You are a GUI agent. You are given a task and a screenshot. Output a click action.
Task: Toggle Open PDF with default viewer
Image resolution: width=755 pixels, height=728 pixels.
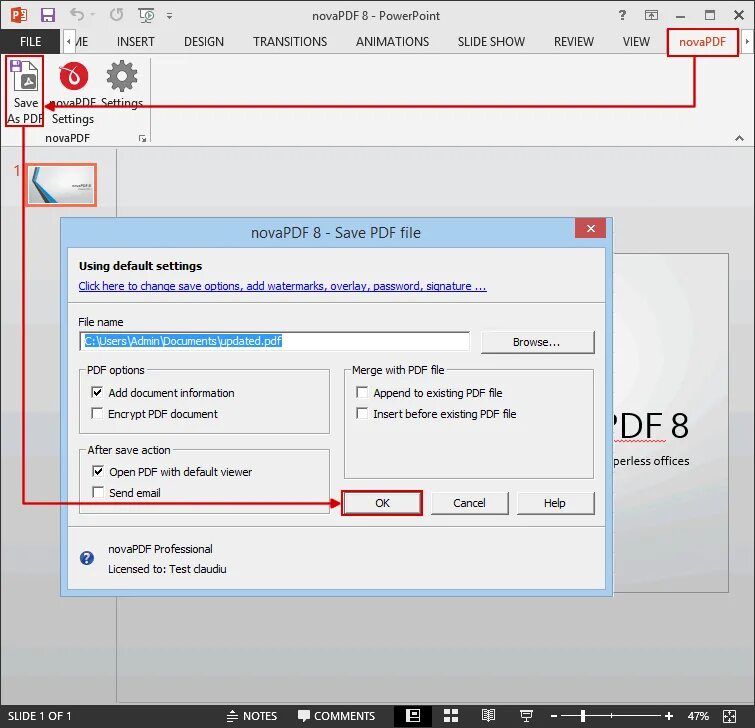(98, 471)
